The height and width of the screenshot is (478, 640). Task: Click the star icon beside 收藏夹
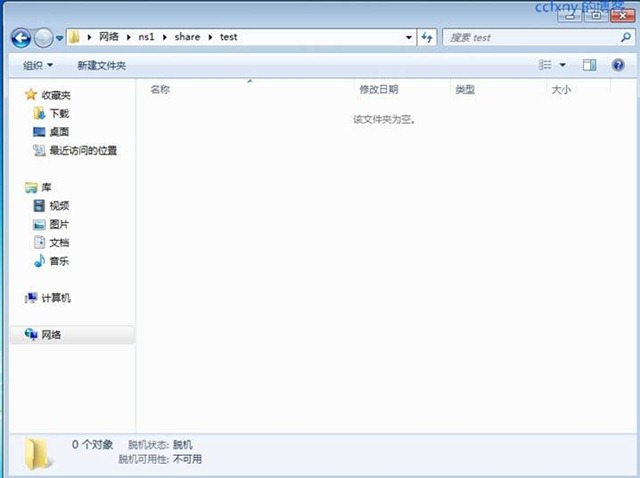(31, 95)
